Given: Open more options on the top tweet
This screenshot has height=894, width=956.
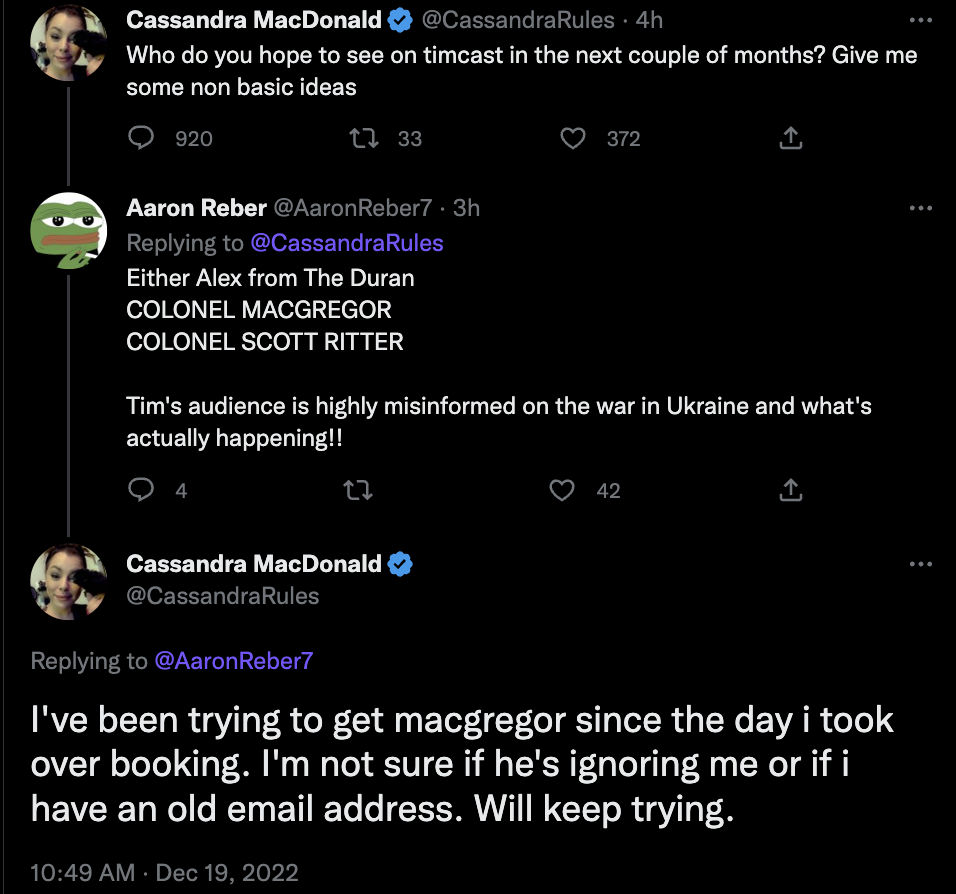Looking at the screenshot, I should click(x=920, y=20).
